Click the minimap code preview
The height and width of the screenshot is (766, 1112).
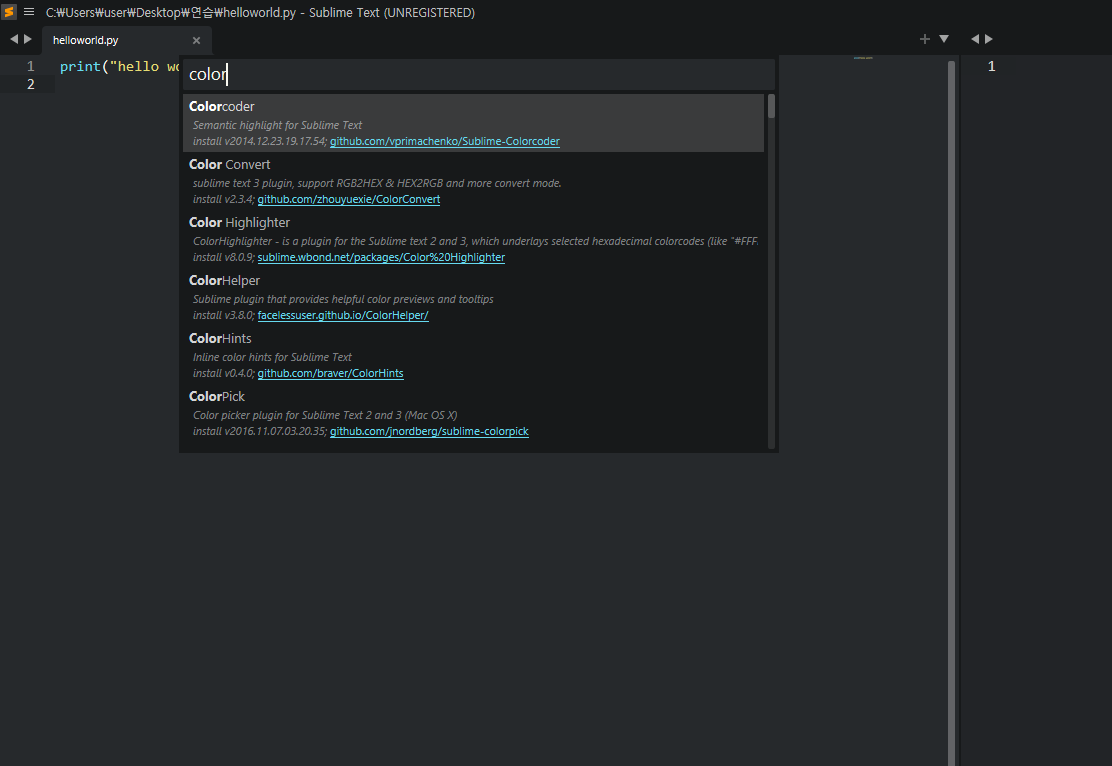pyautogui.click(x=863, y=58)
